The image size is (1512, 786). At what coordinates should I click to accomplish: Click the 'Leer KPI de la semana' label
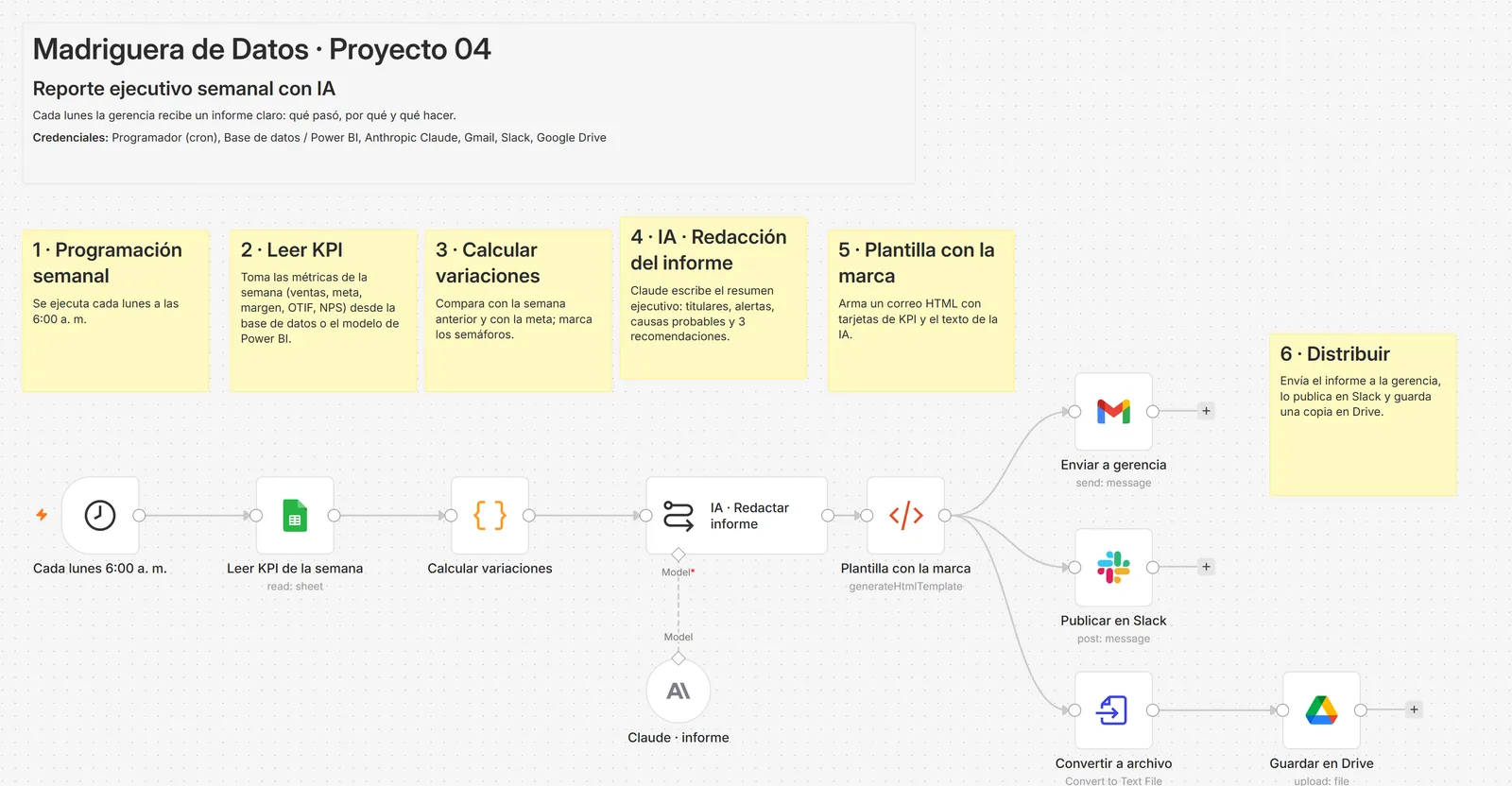(295, 569)
